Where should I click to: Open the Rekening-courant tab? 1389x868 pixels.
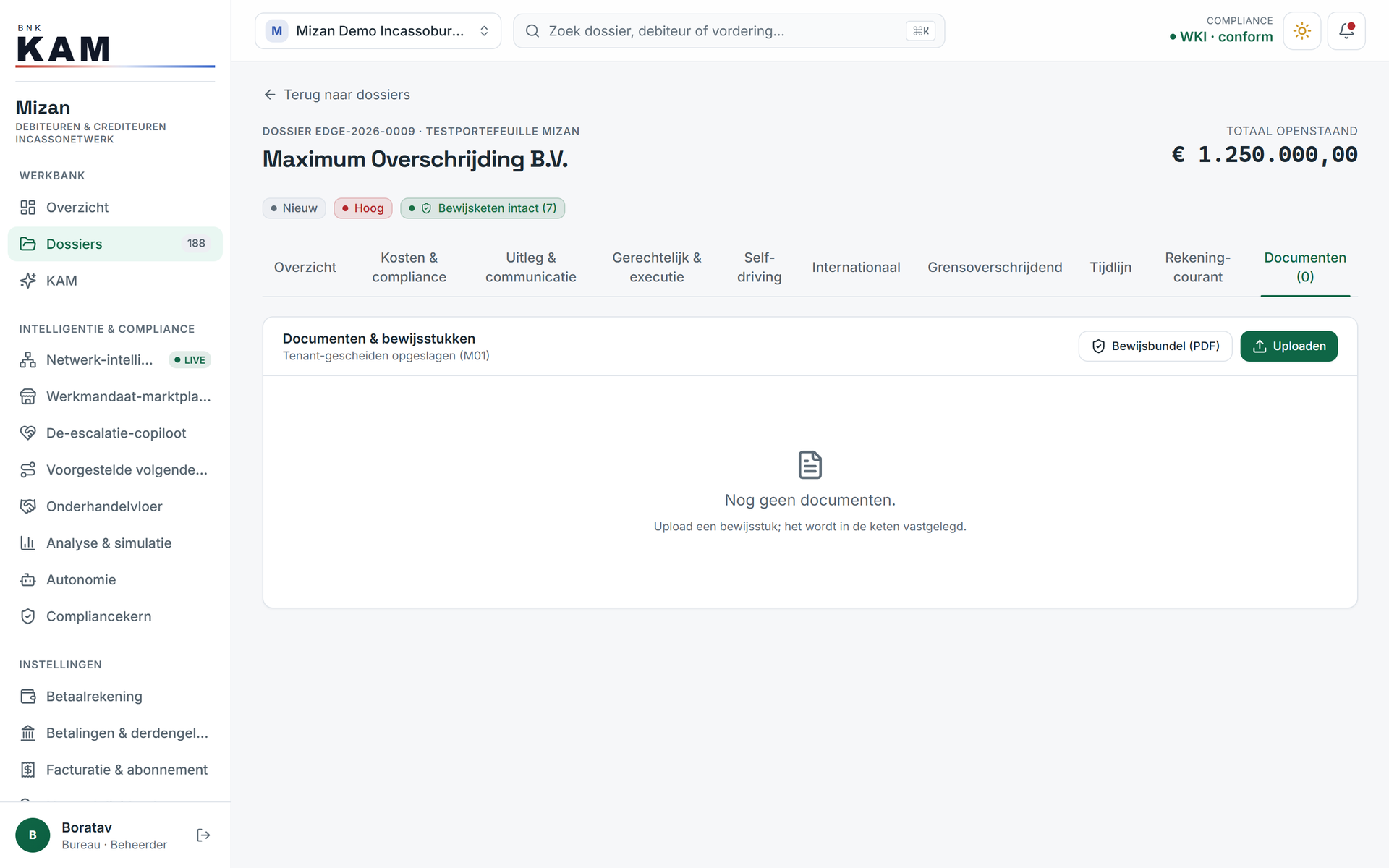coord(1197,268)
